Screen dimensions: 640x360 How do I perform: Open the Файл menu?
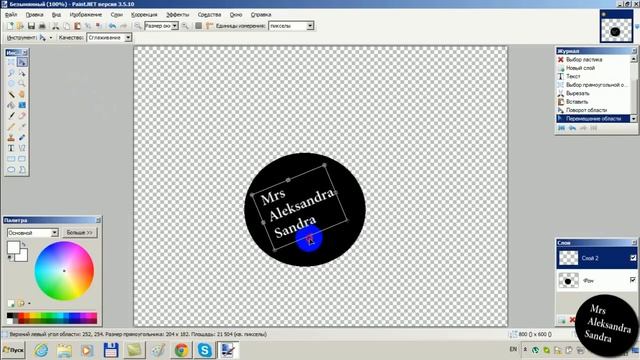(x=11, y=15)
